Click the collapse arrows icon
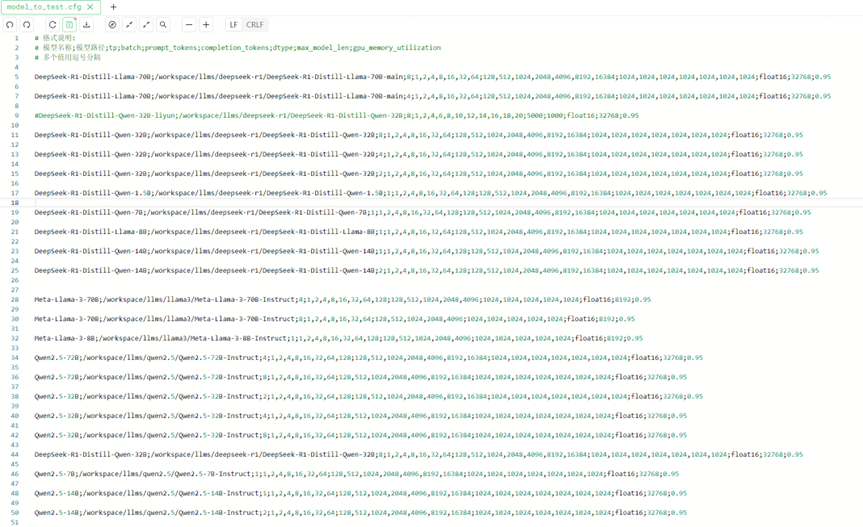863x527 pixels. point(129,24)
